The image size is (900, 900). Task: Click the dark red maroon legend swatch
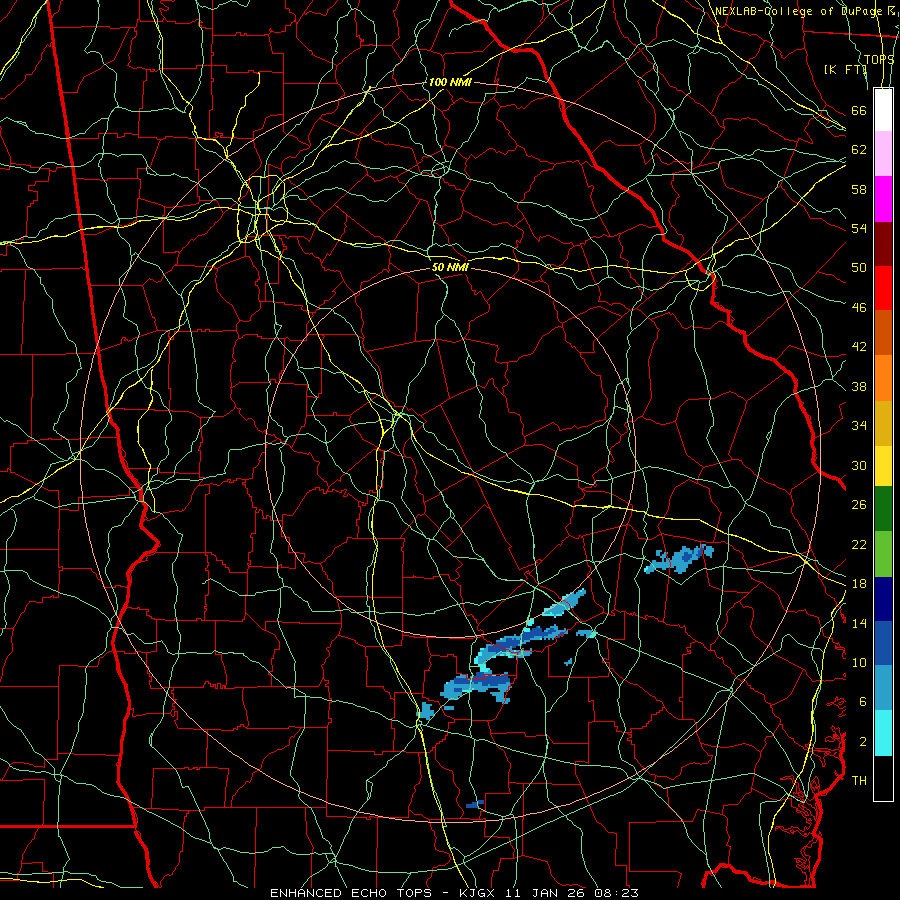(883, 243)
